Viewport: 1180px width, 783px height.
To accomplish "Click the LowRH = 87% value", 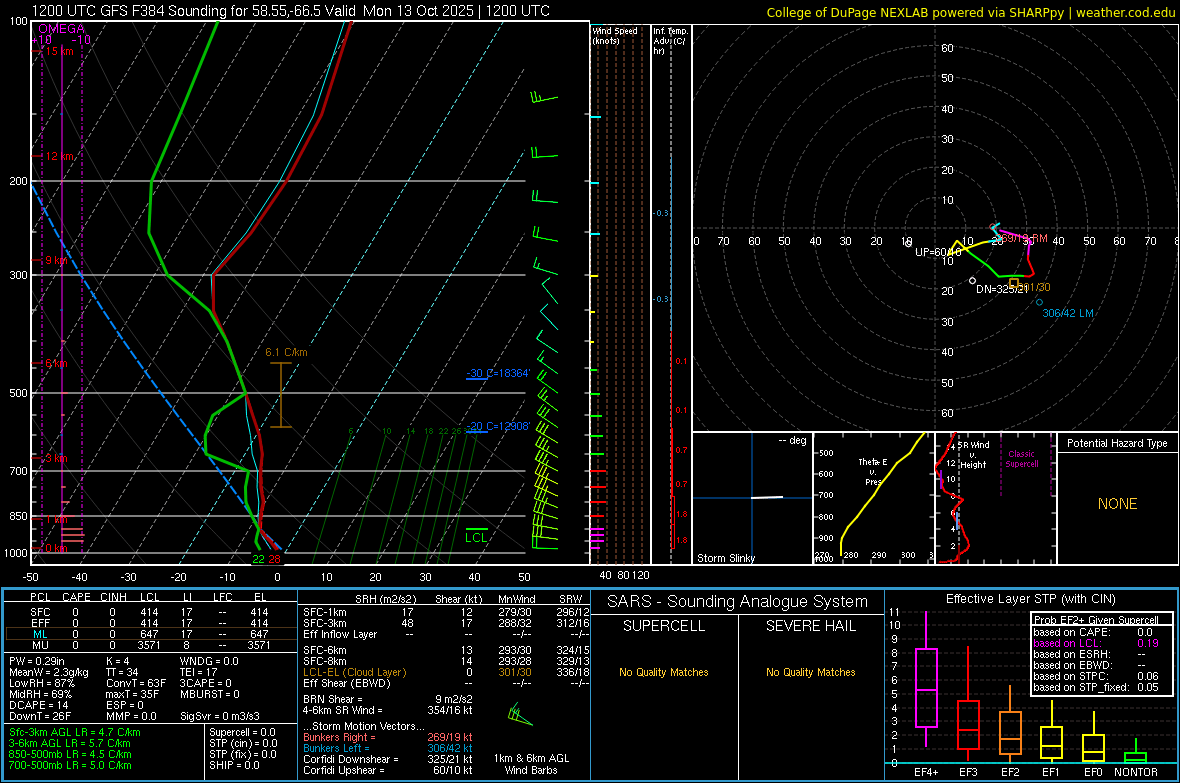I will click(x=42, y=684).
